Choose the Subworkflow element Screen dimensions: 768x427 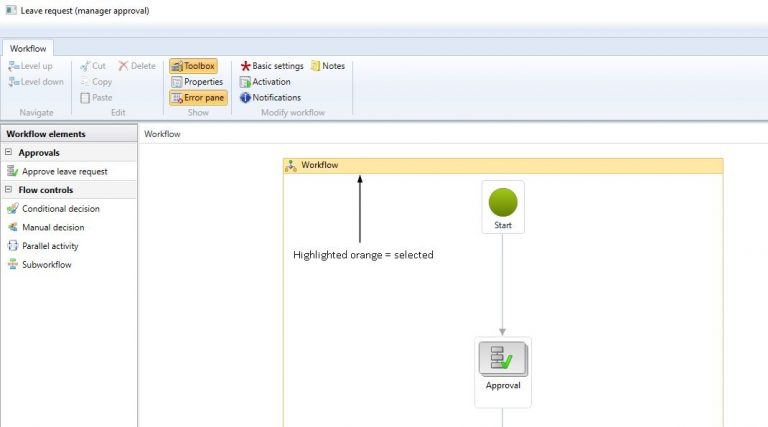(40, 264)
